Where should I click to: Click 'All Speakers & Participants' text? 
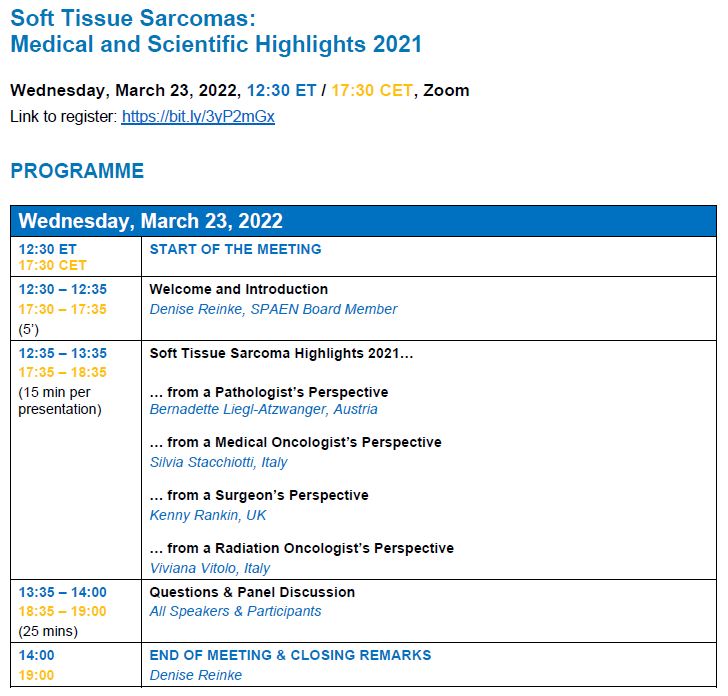235,611
